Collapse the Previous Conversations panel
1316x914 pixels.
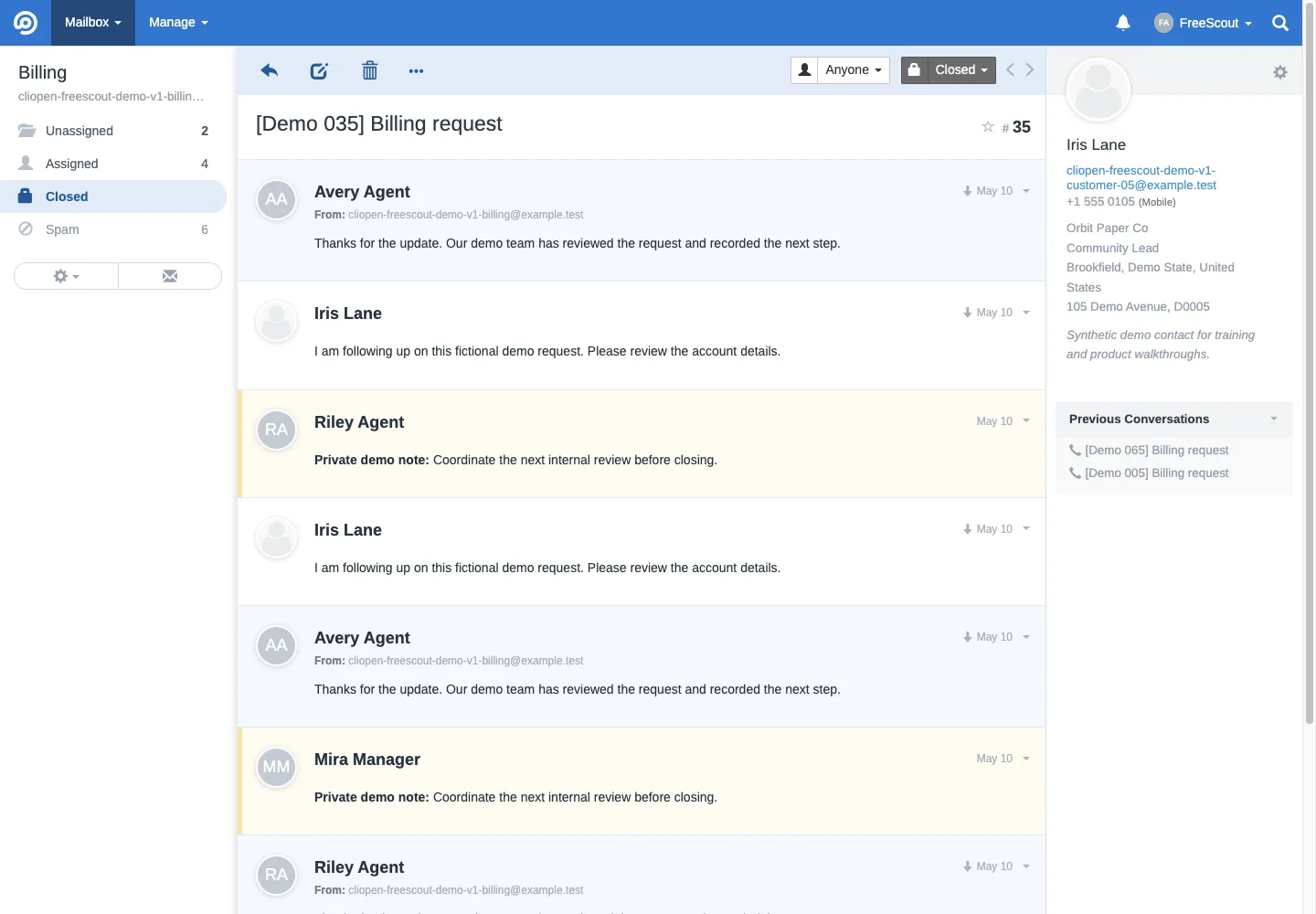1274,419
